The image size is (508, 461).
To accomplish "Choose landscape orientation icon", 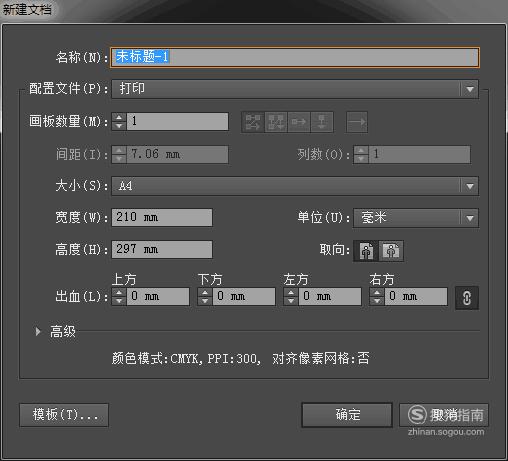I will [391, 251].
